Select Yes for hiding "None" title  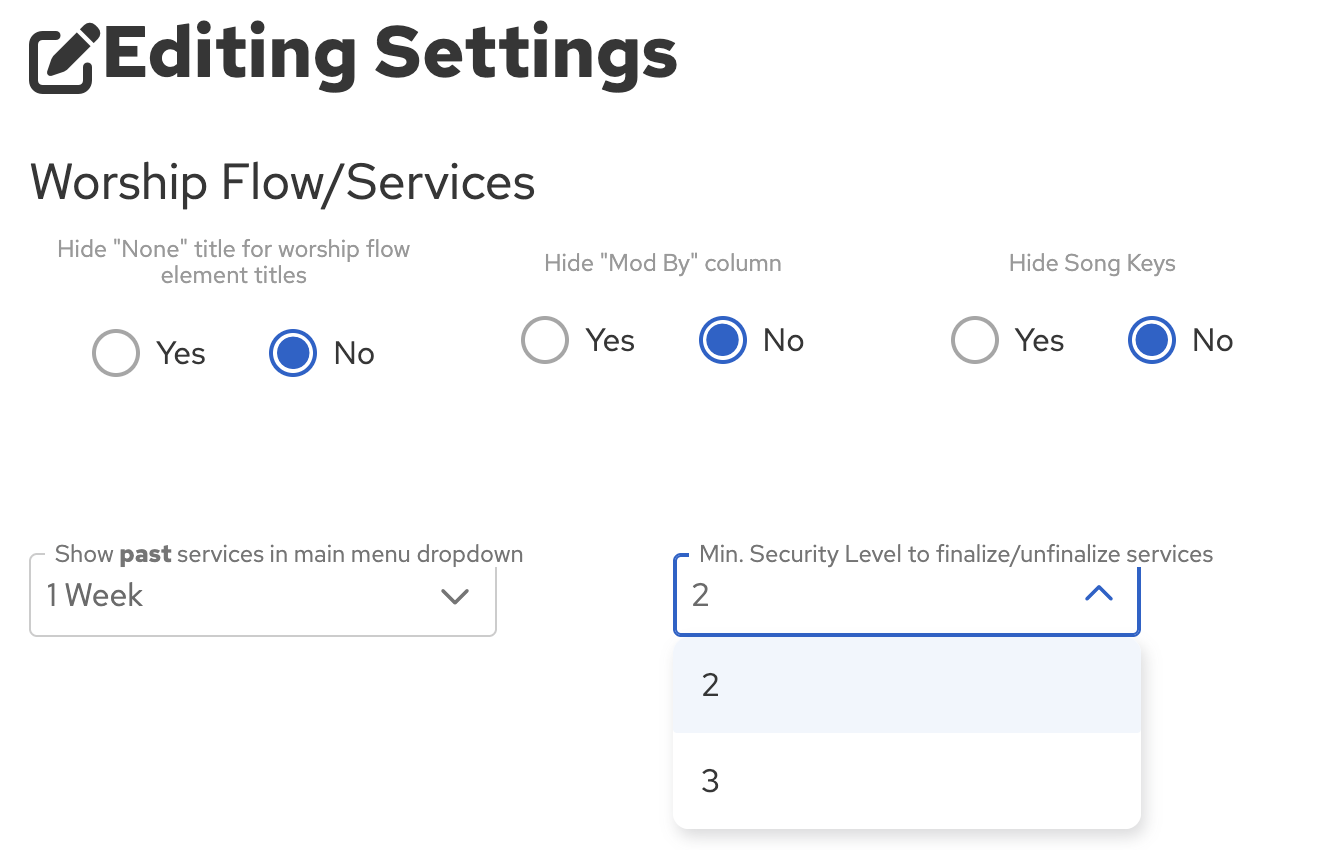(116, 354)
